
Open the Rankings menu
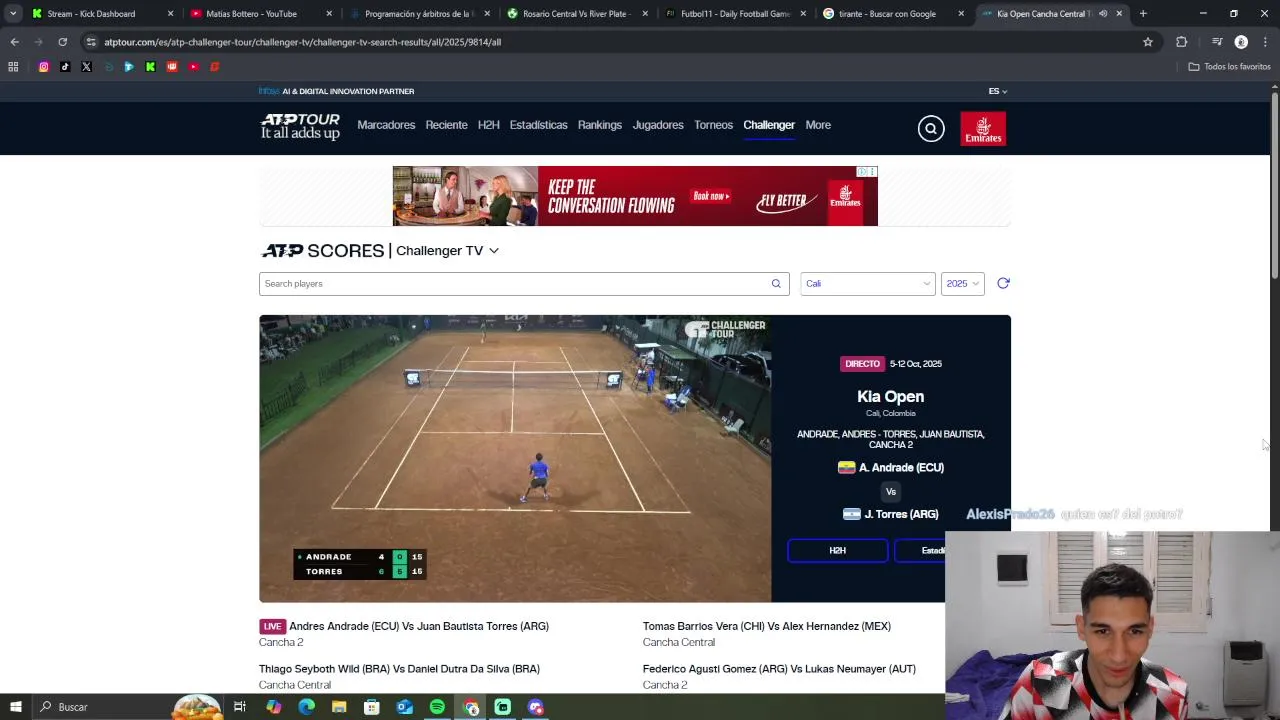[599, 125]
